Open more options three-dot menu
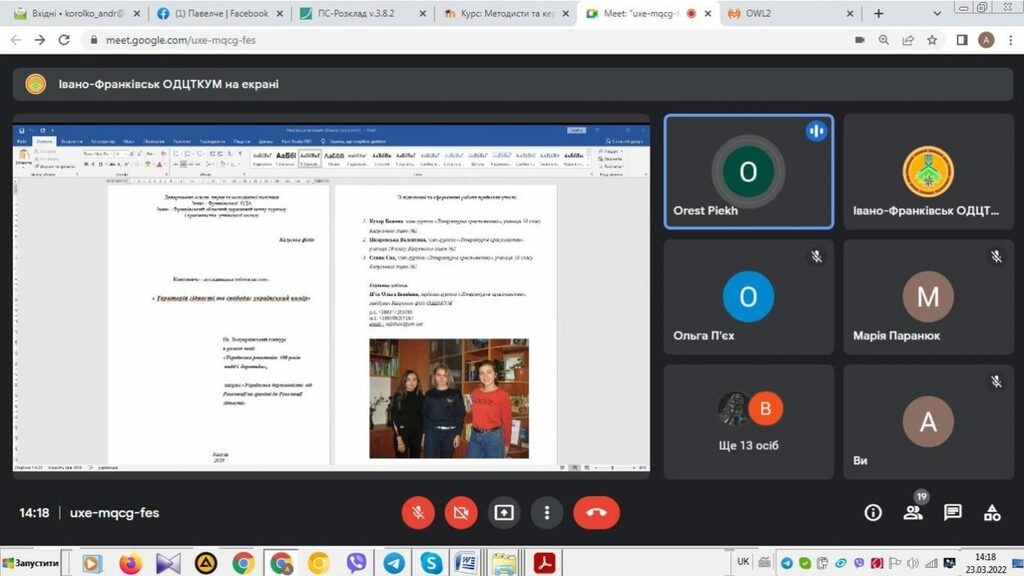 (547, 513)
